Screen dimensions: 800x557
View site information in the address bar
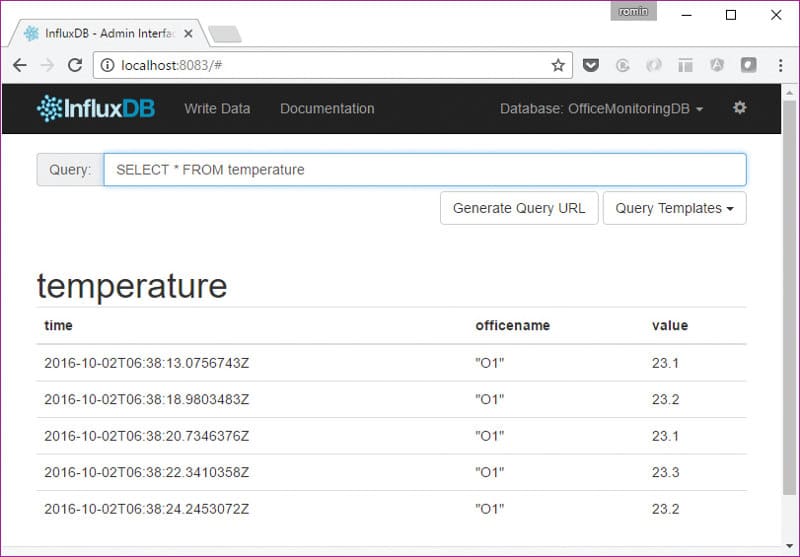[107, 65]
